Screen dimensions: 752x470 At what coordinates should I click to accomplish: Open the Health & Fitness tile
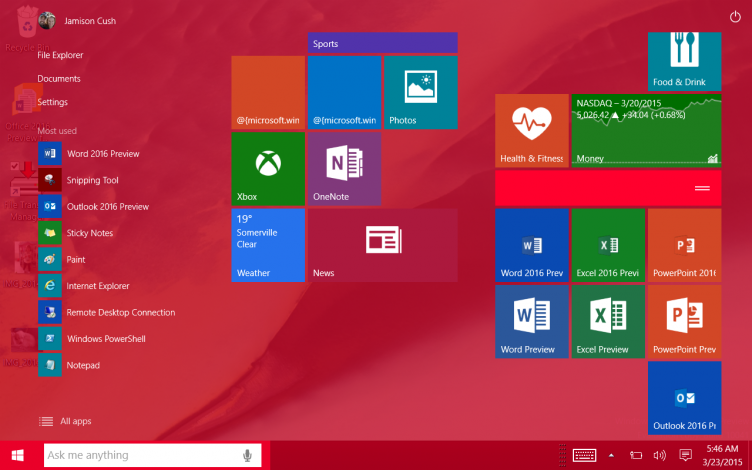531,130
